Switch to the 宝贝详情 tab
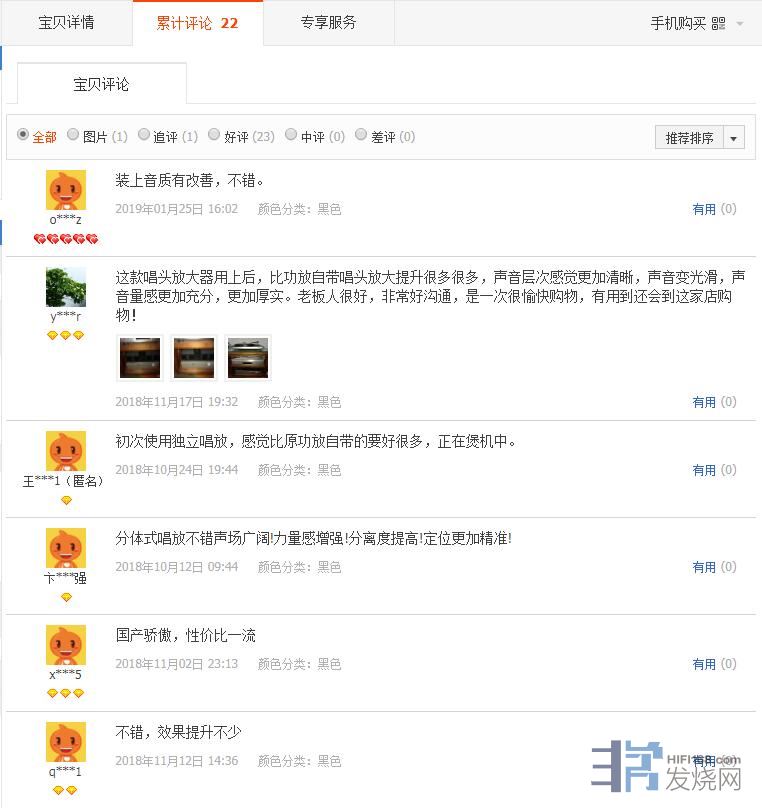 (66, 23)
